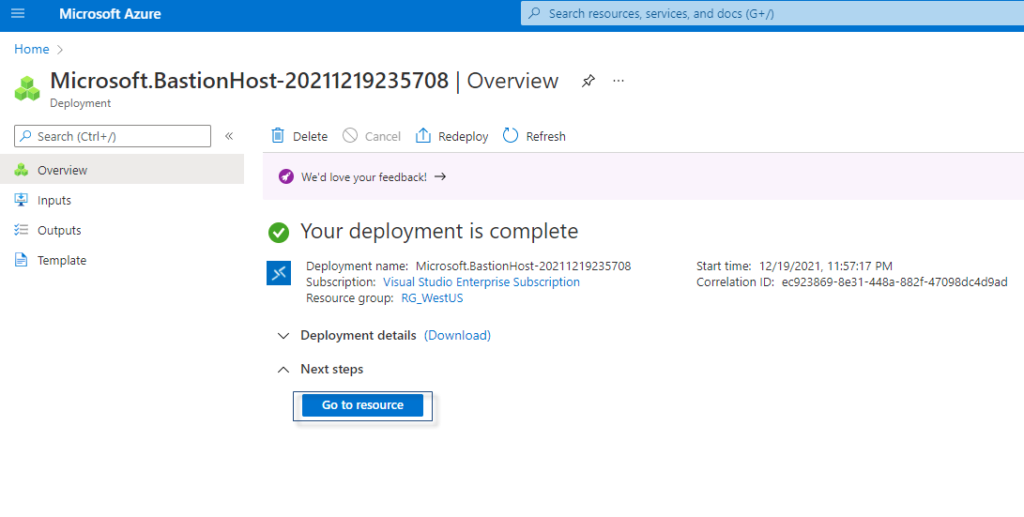Click the Deployment subtitle under the title
The image size is (1024, 517).
(80, 103)
